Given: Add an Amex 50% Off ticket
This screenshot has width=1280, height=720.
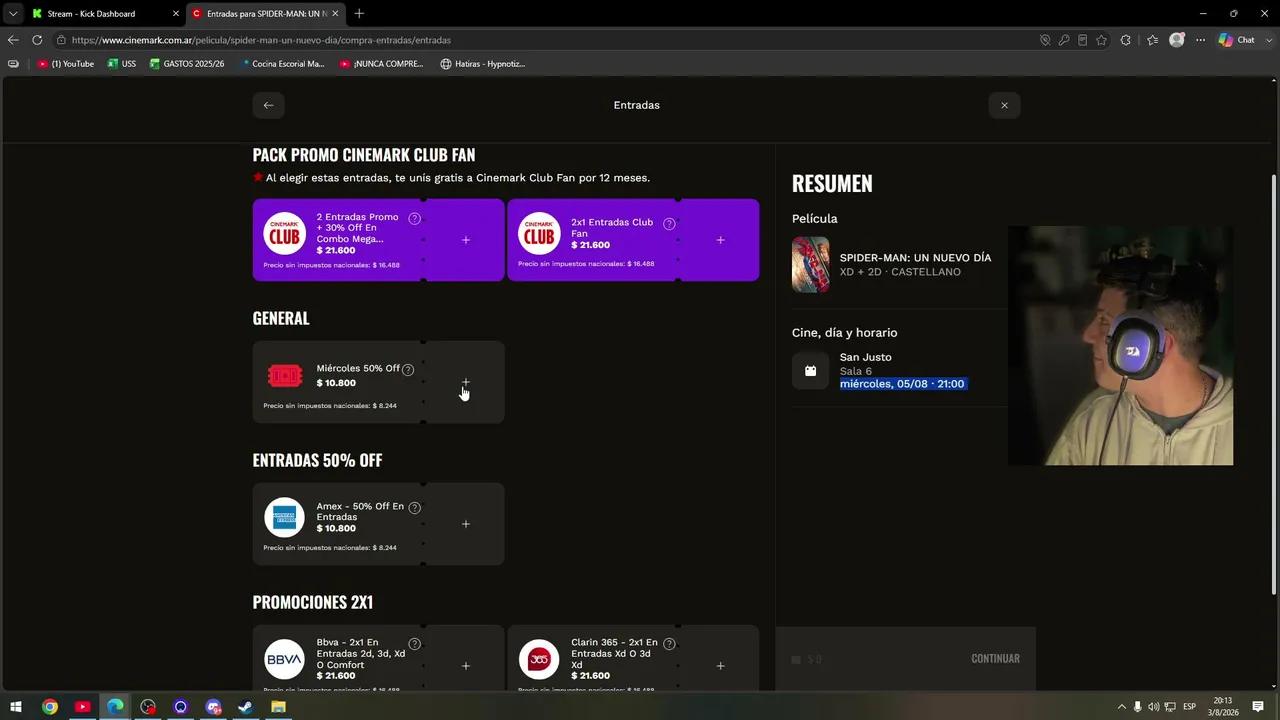Looking at the screenshot, I should (x=466, y=524).
